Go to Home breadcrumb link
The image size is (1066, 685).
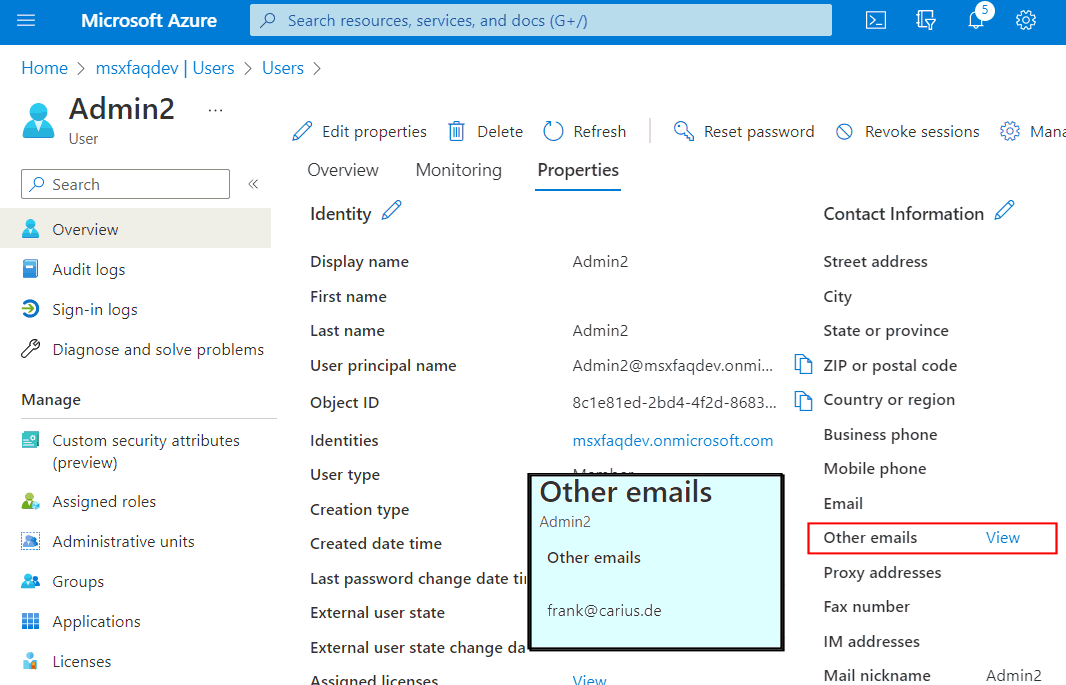click(x=44, y=68)
